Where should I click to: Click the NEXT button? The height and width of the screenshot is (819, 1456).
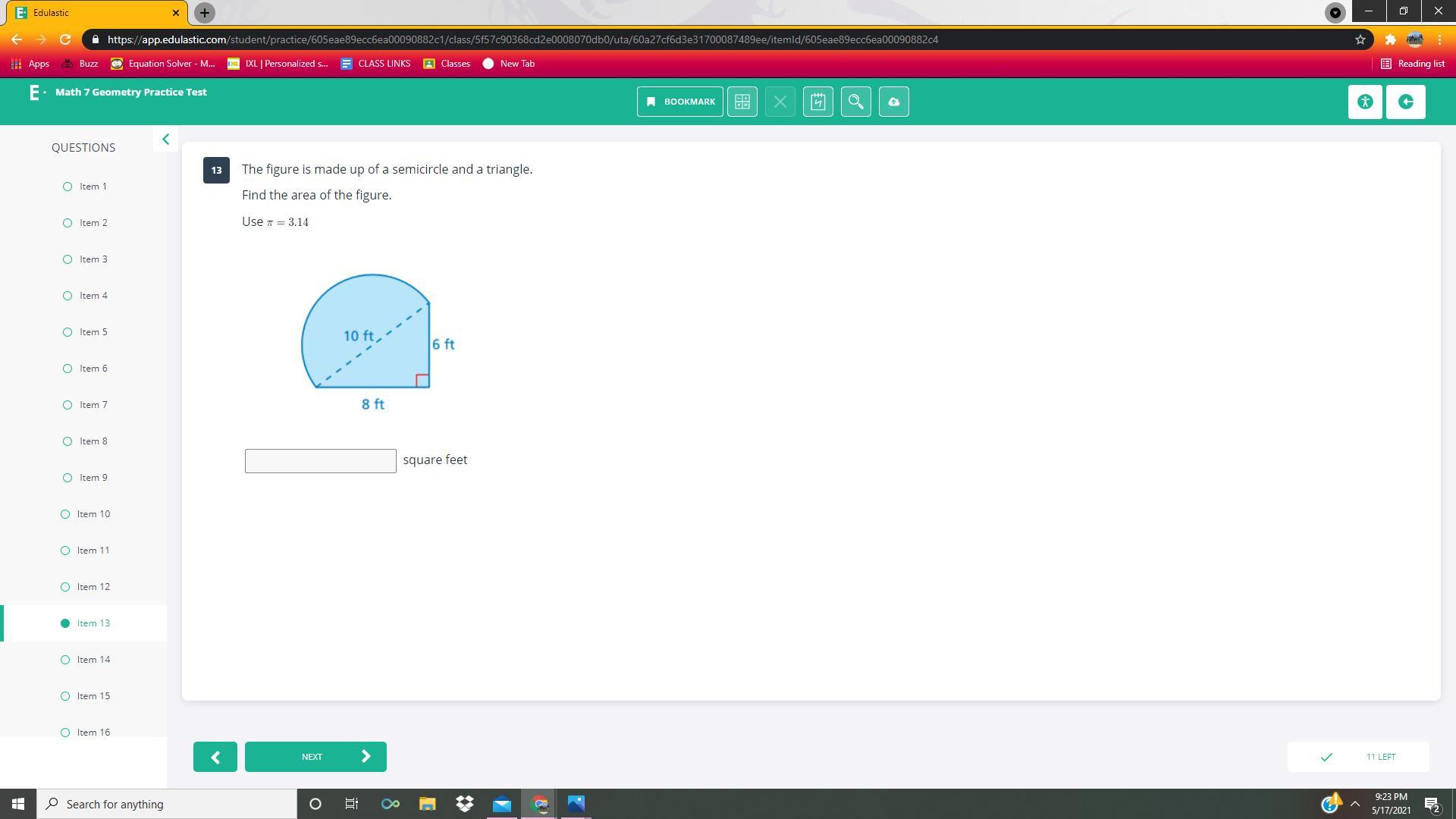[315, 757]
